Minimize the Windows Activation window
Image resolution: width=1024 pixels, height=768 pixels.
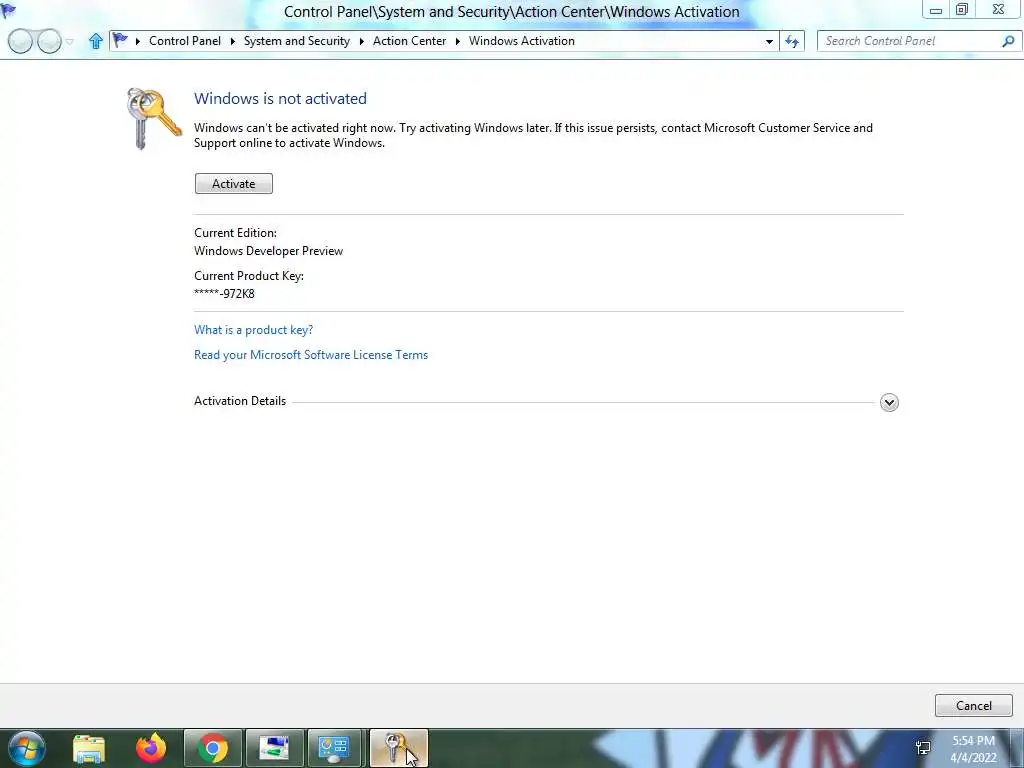click(x=935, y=10)
